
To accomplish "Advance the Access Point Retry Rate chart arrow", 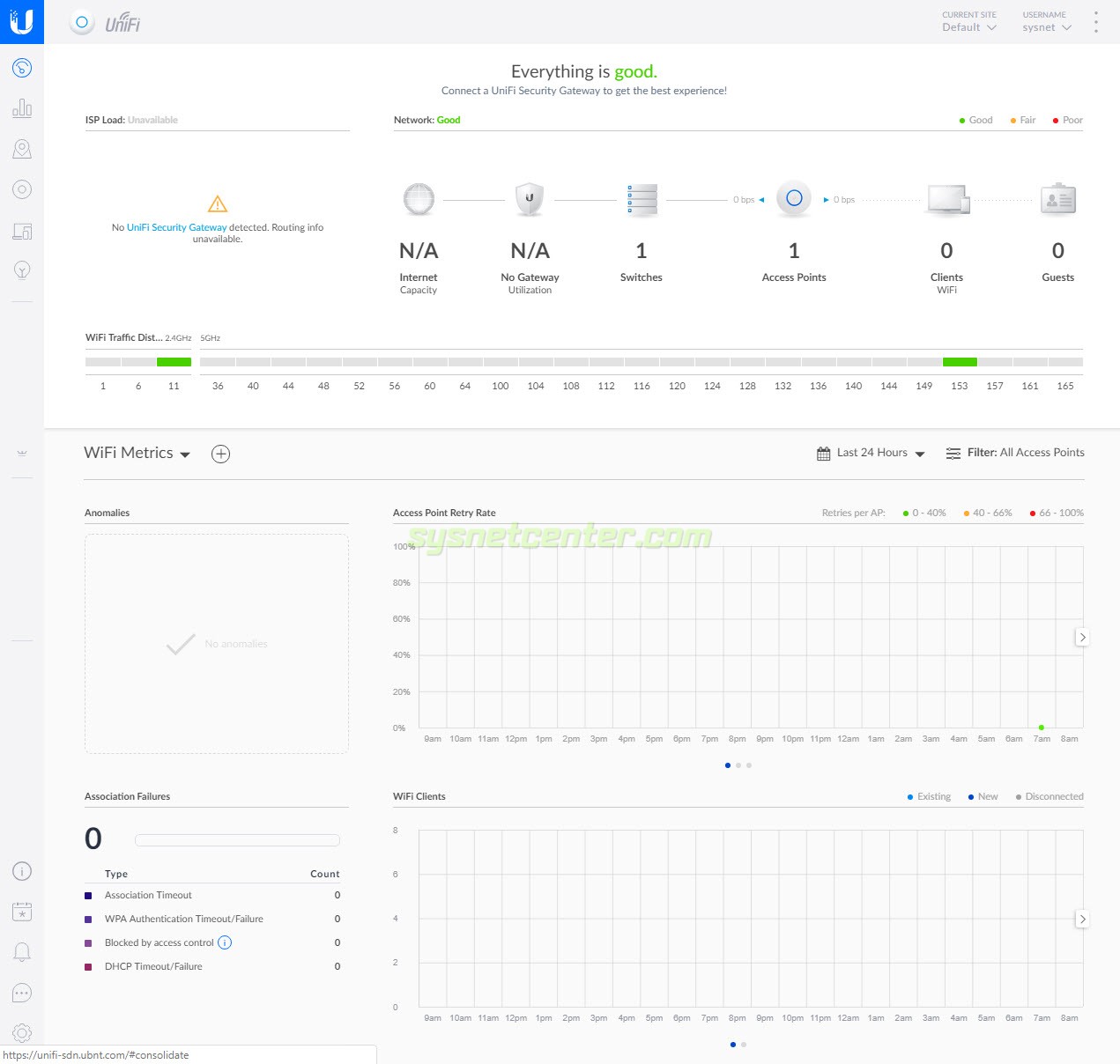I will click(x=1082, y=637).
